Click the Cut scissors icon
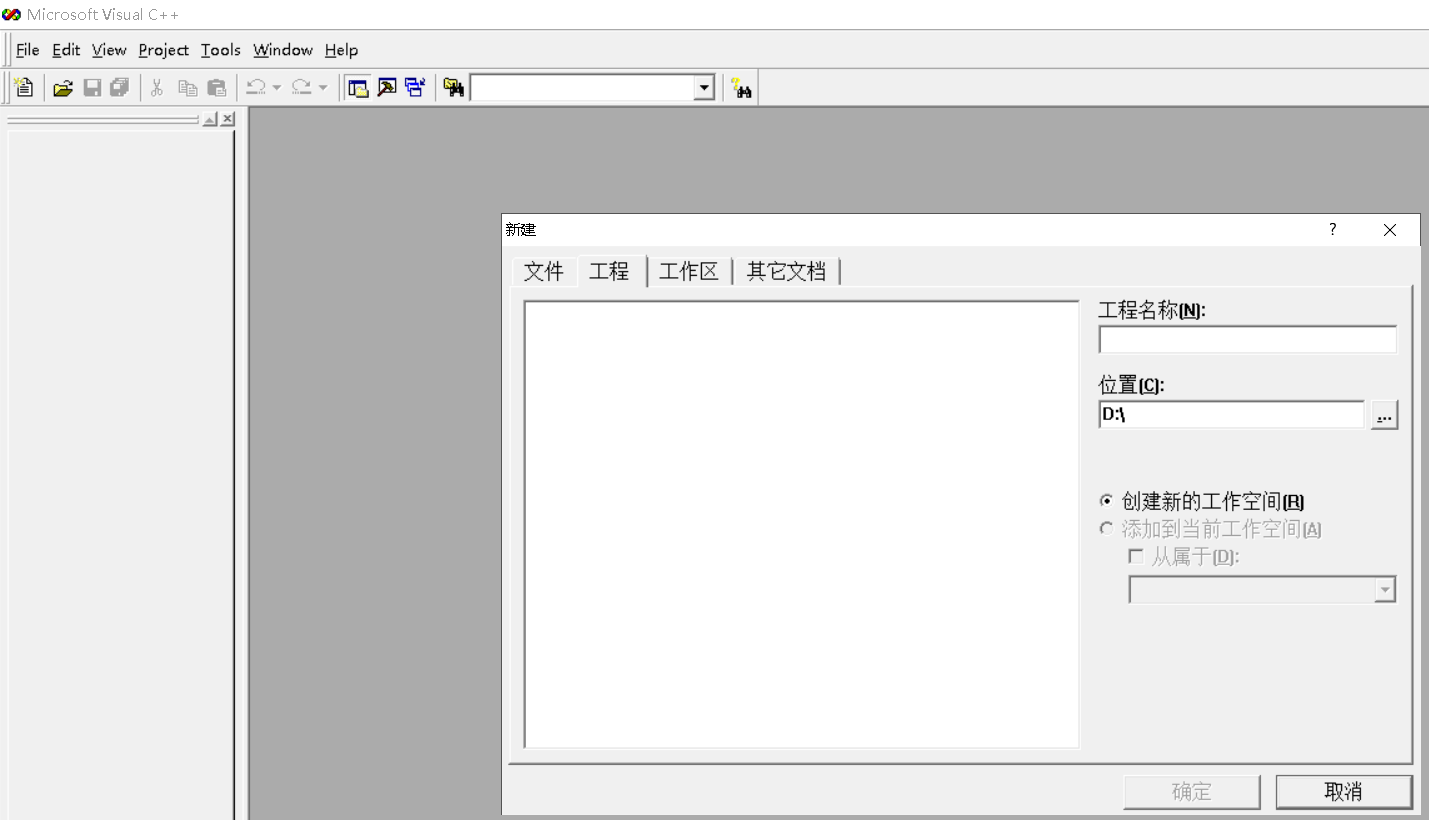 click(157, 88)
